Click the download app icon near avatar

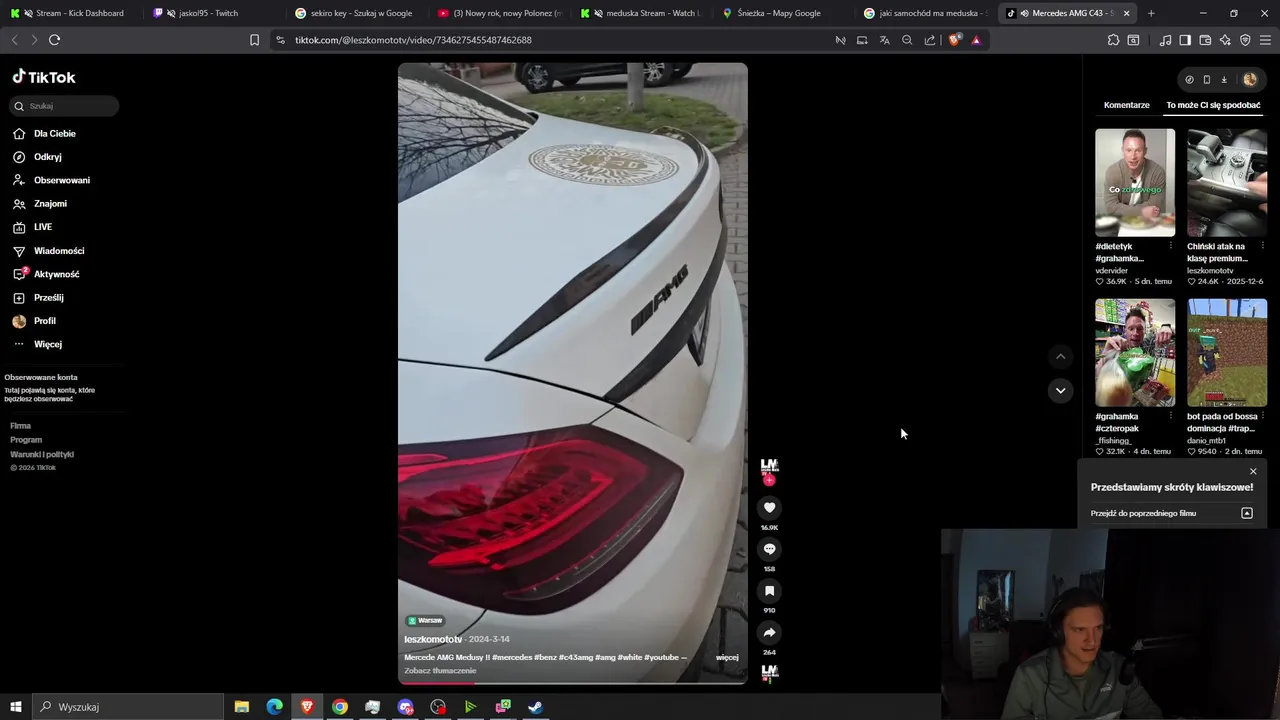tap(1224, 80)
